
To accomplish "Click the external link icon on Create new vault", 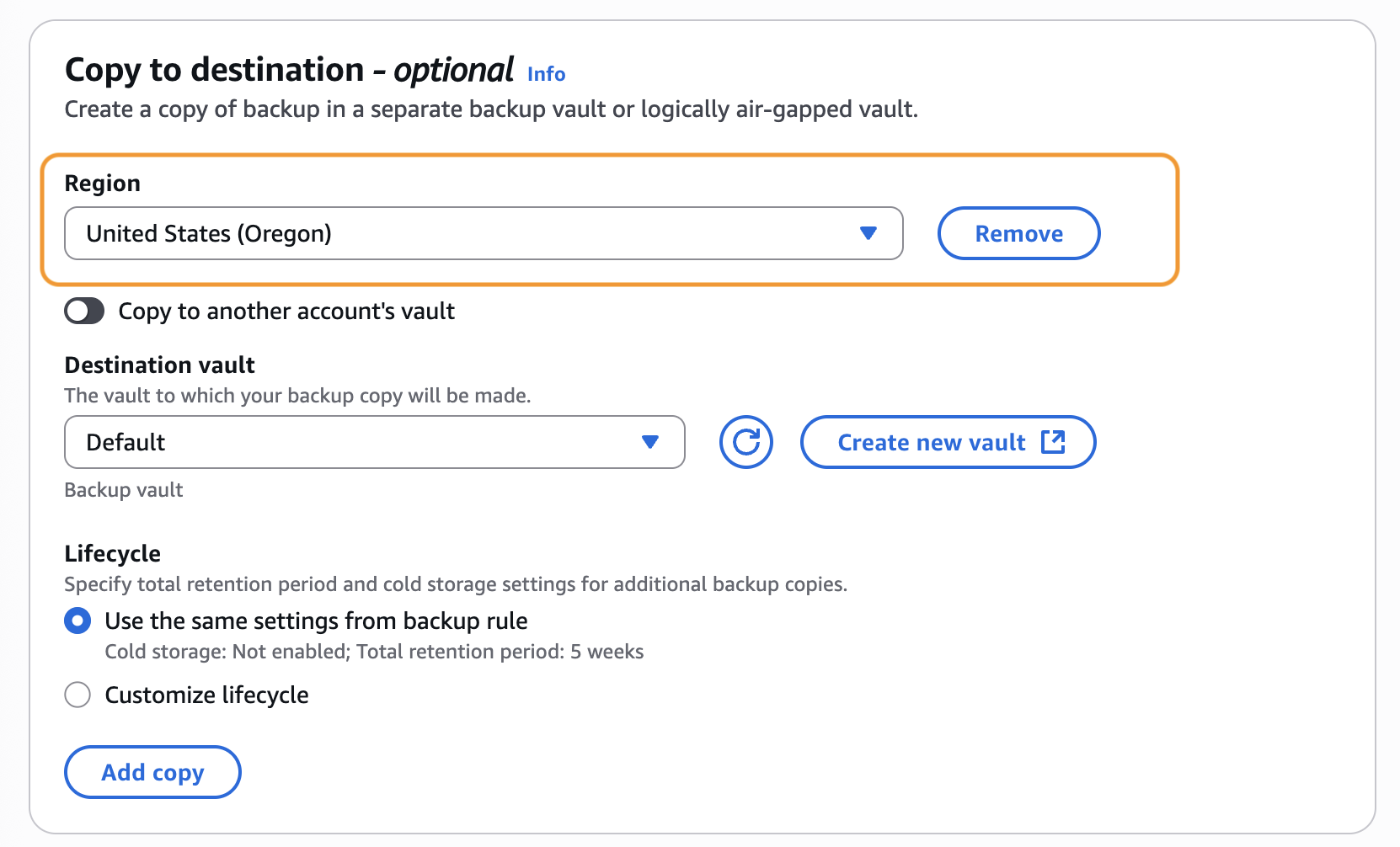I will (1055, 442).
